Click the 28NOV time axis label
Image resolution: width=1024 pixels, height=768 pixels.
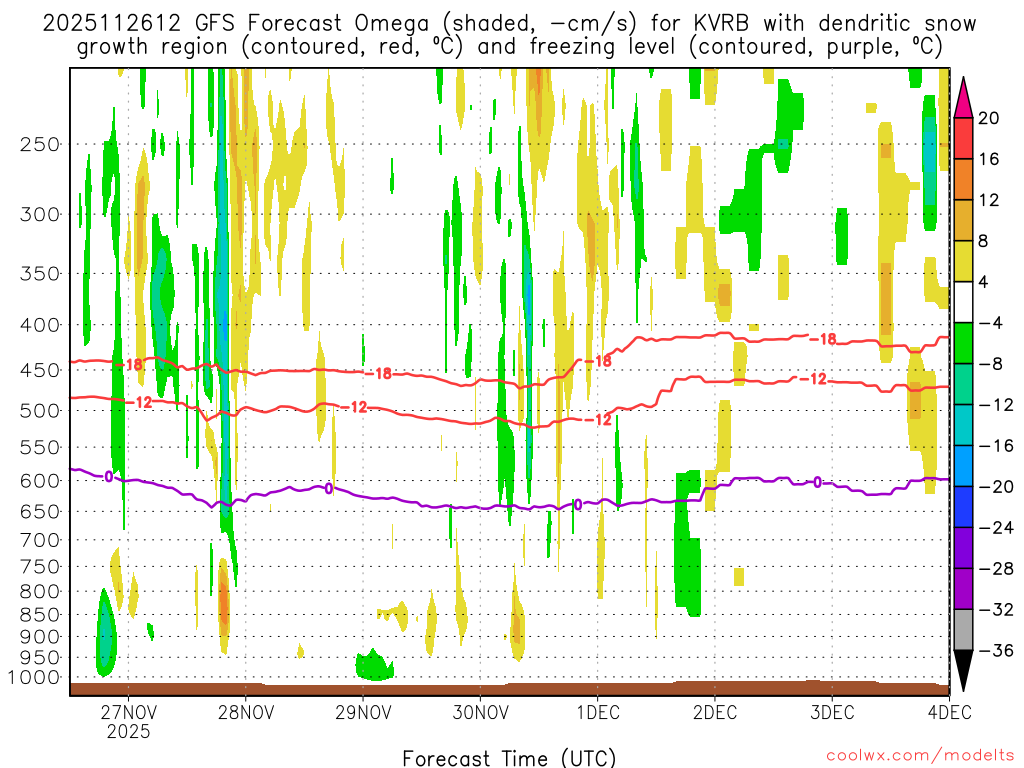(246, 712)
